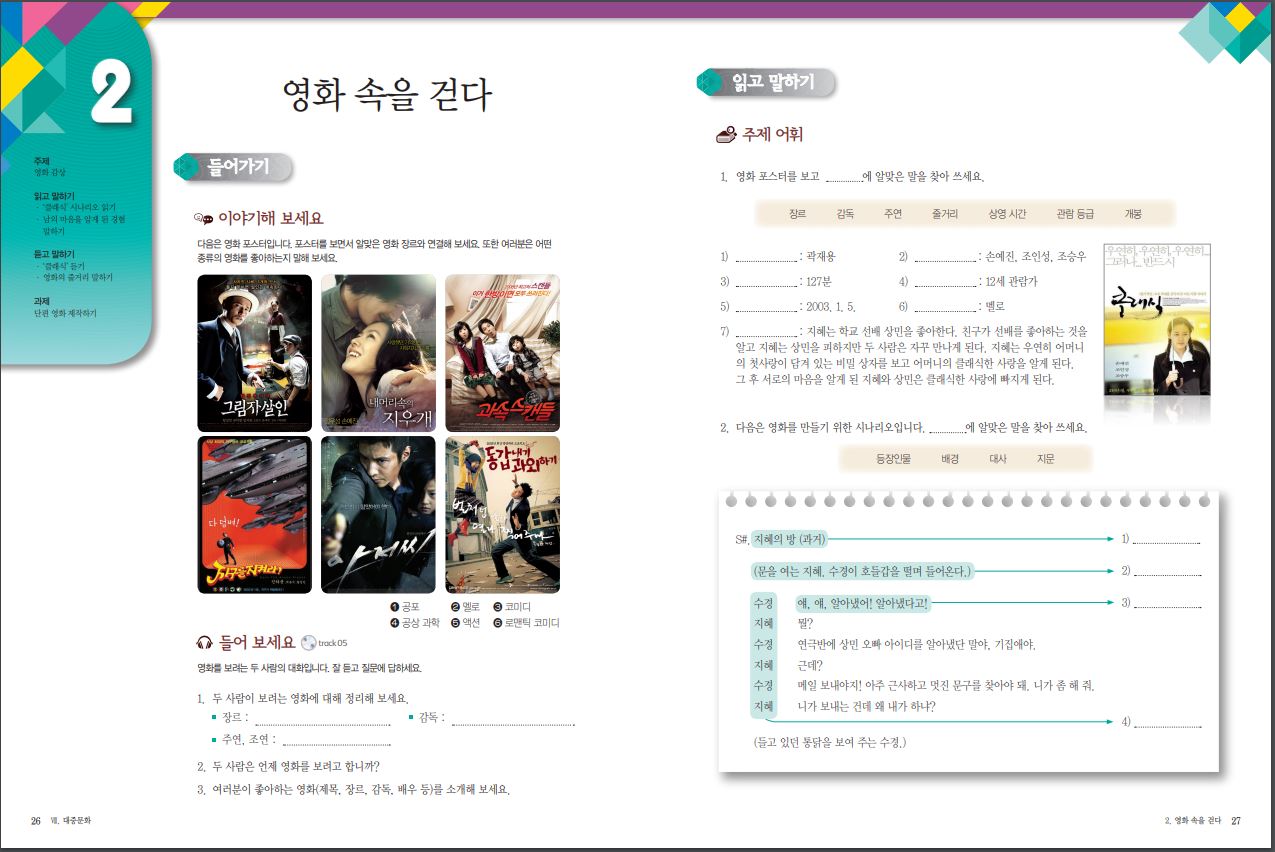Click the headphones icon beside 들어 보세요
Viewport: 1275px width, 852px height.
click(x=204, y=643)
